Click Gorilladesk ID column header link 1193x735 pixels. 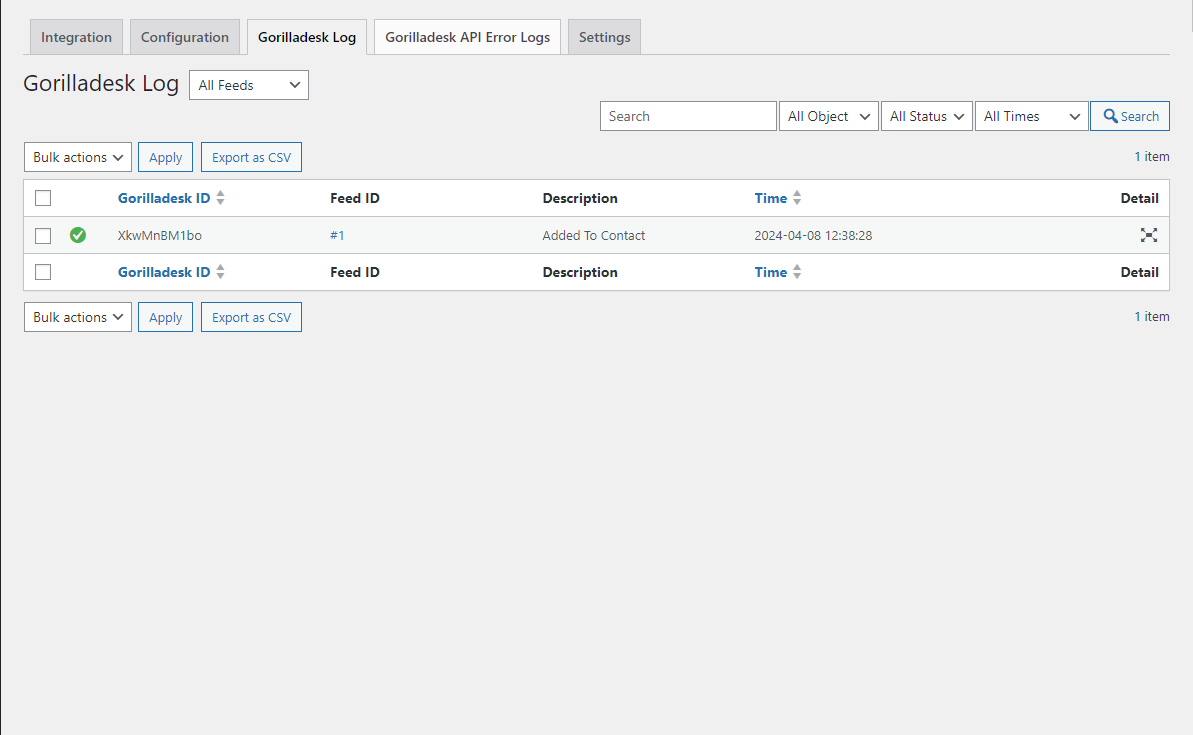pos(164,198)
